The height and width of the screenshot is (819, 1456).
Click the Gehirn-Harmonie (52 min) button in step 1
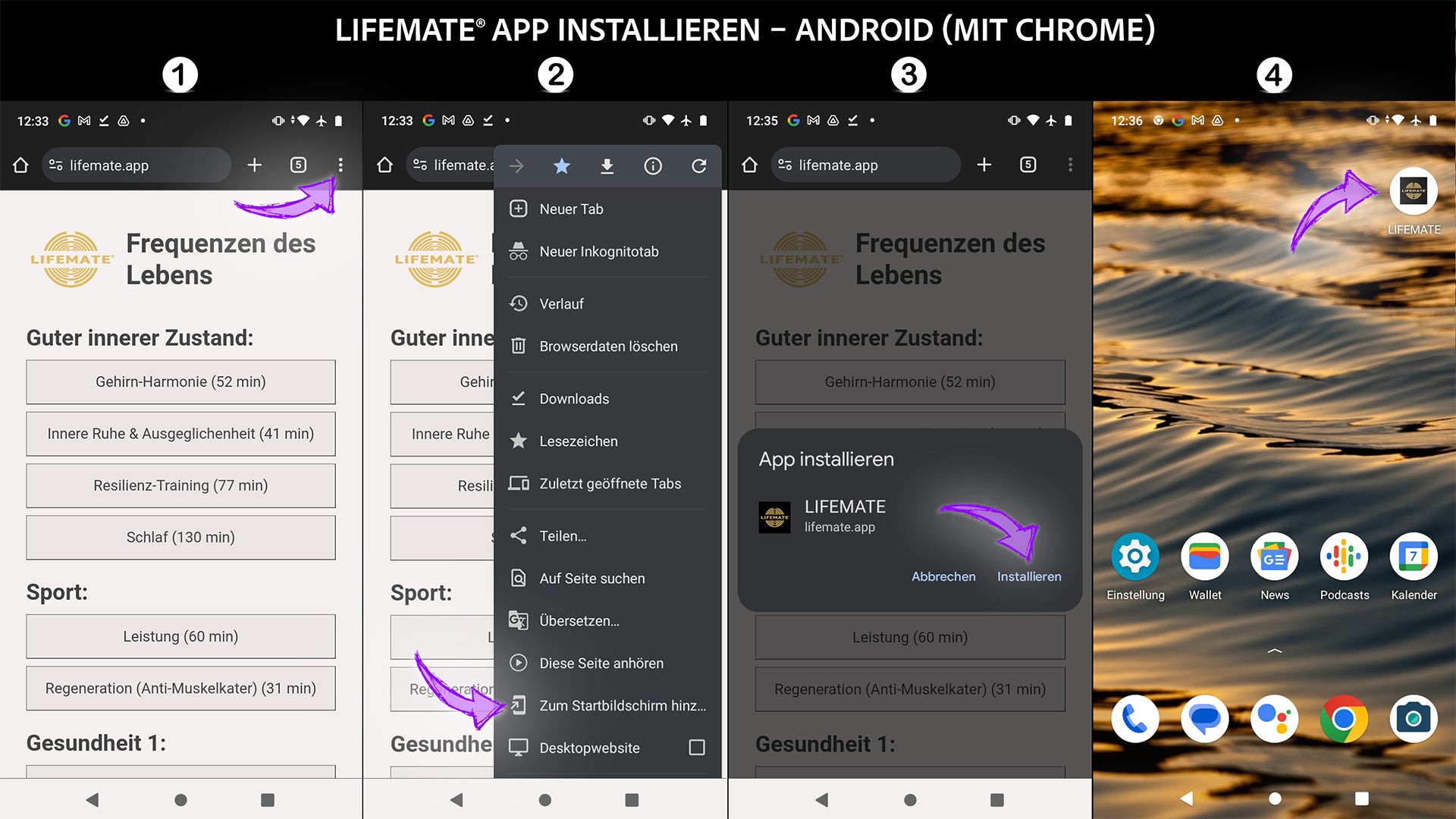click(180, 381)
